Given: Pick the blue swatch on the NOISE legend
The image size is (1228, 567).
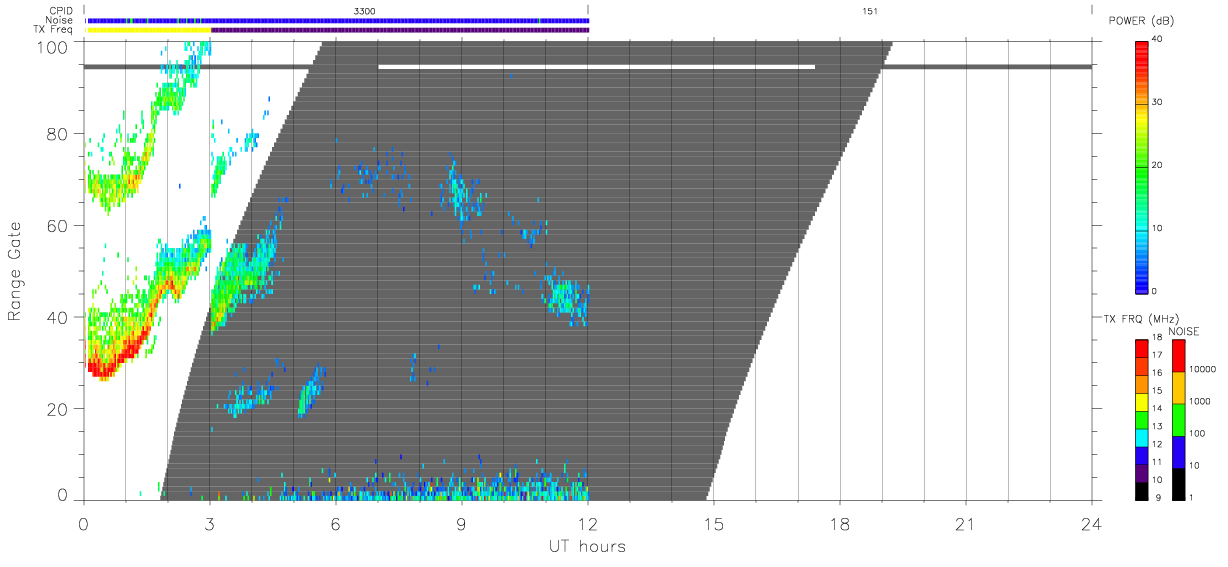Looking at the screenshot, I should [x=1178, y=450].
